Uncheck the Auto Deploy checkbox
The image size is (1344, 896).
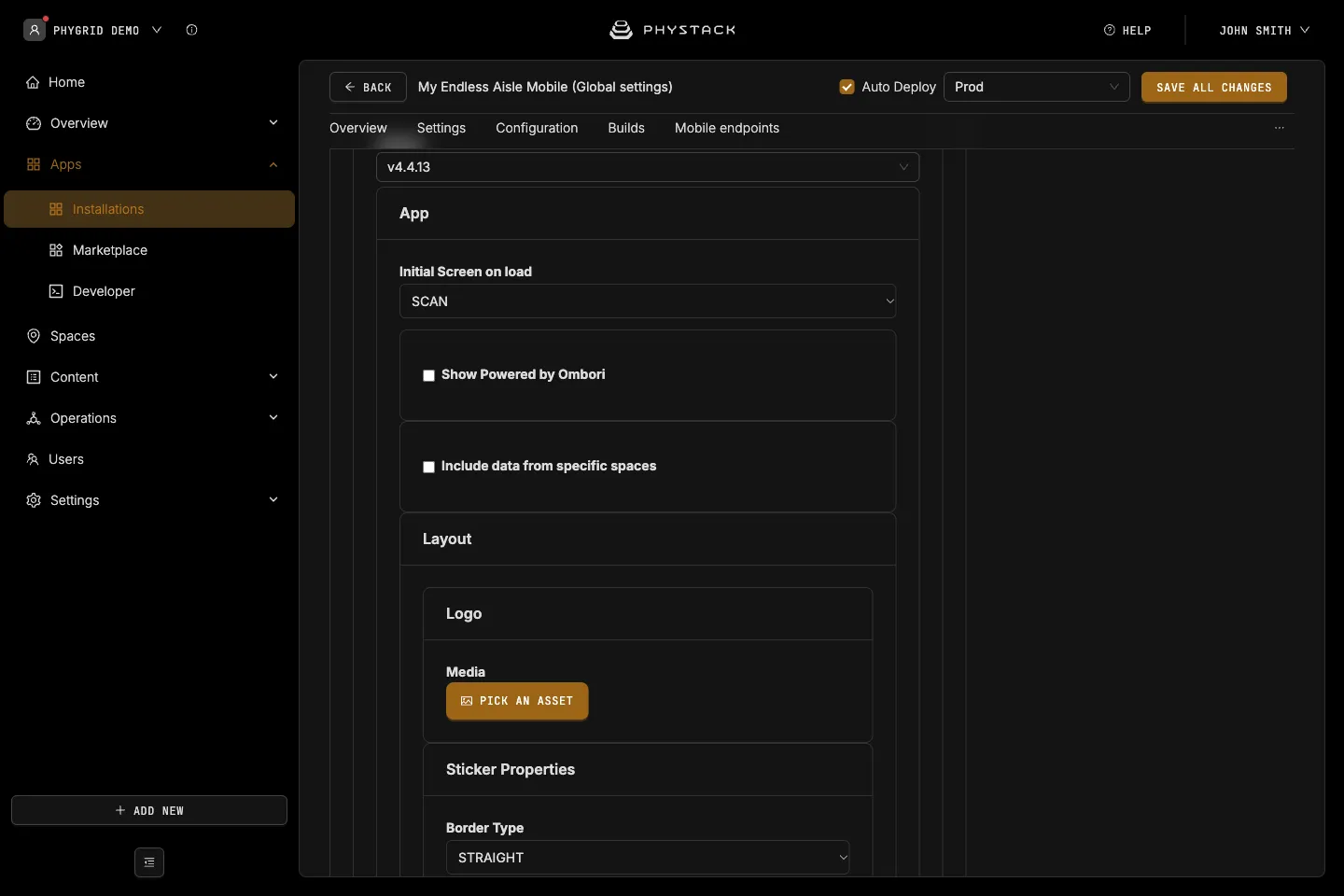click(847, 87)
